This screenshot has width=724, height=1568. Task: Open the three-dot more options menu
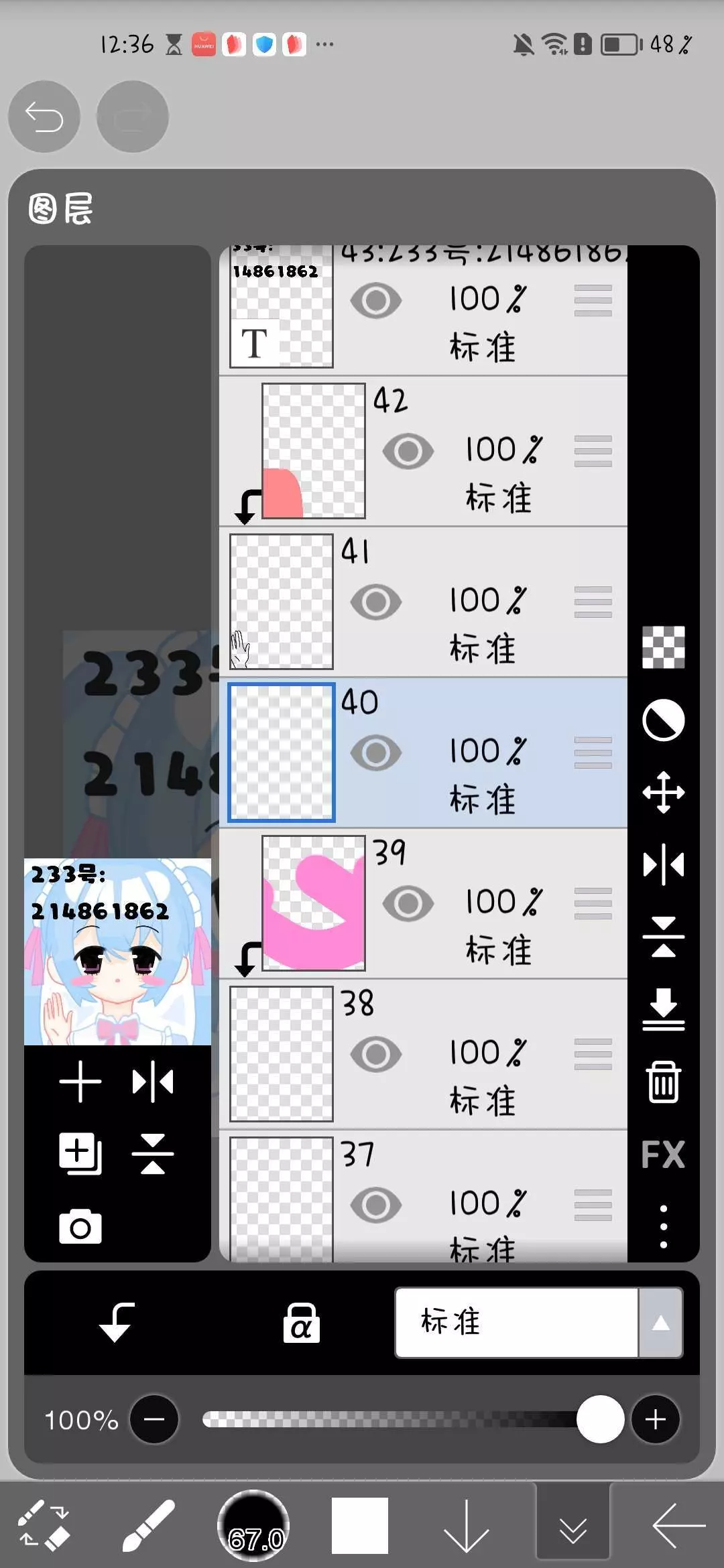pyautogui.click(x=663, y=1226)
